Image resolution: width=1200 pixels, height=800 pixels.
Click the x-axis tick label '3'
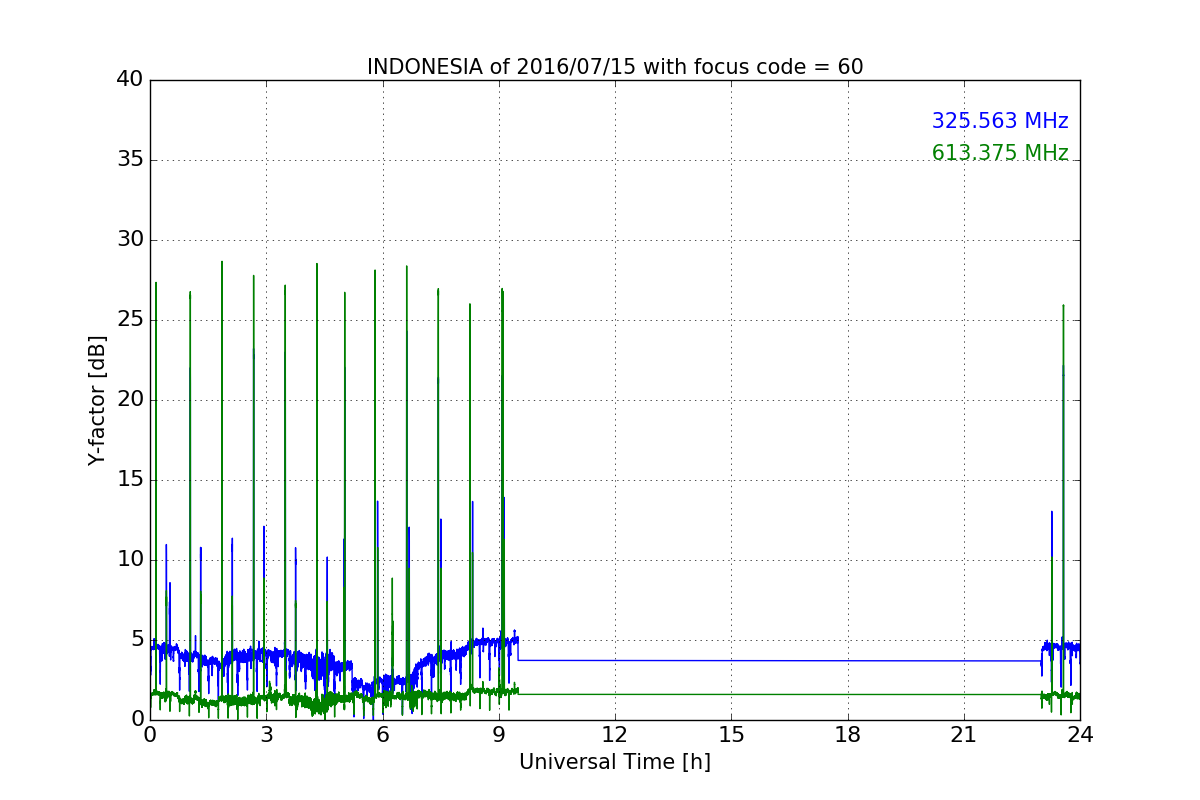click(266, 735)
